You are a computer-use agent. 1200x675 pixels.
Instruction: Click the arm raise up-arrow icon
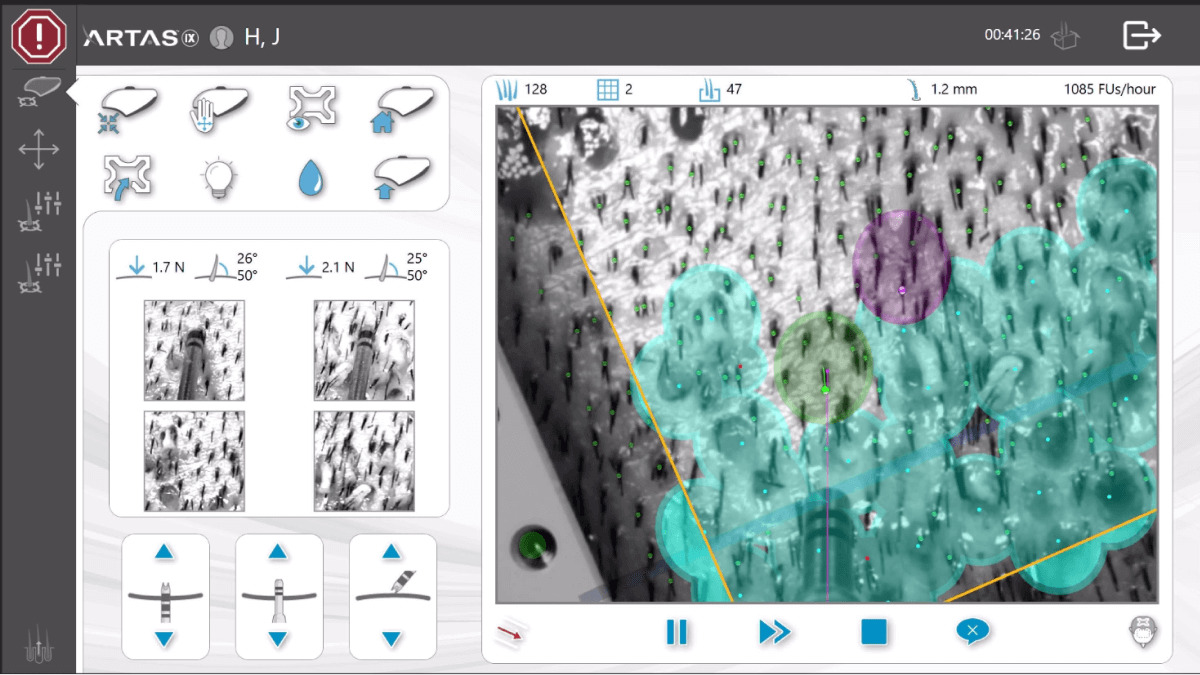coord(404,177)
